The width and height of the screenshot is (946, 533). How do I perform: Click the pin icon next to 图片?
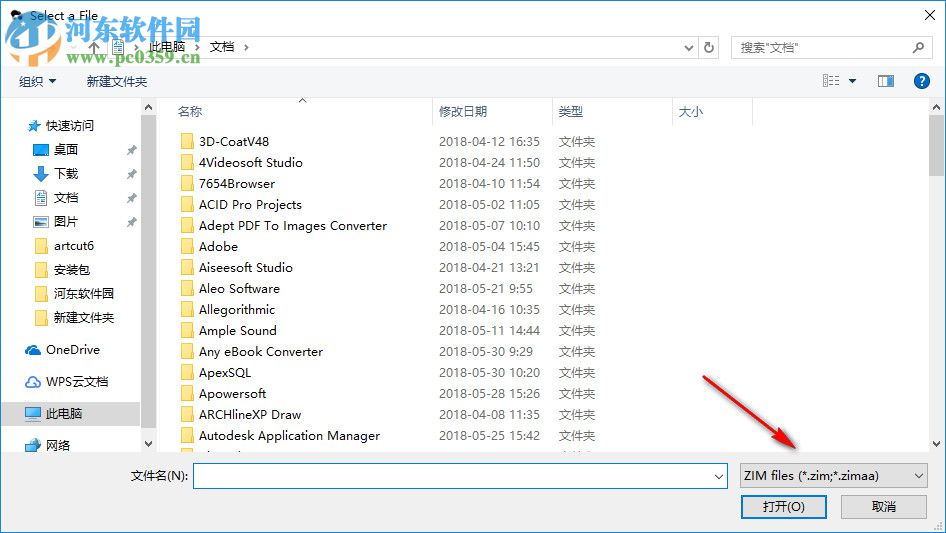click(x=131, y=222)
